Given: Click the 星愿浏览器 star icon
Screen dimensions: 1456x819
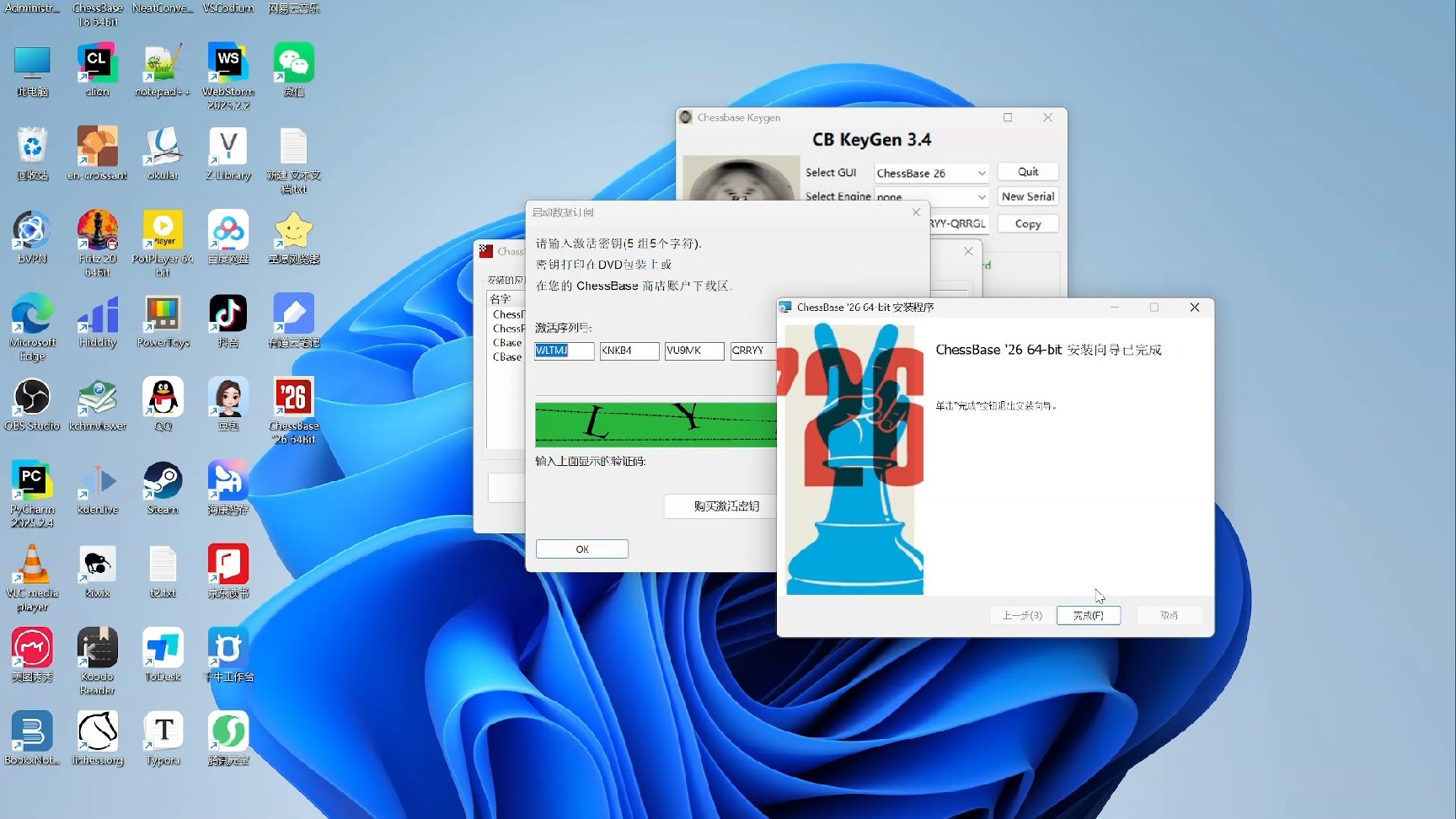Looking at the screenshot, I should point(294,238).
